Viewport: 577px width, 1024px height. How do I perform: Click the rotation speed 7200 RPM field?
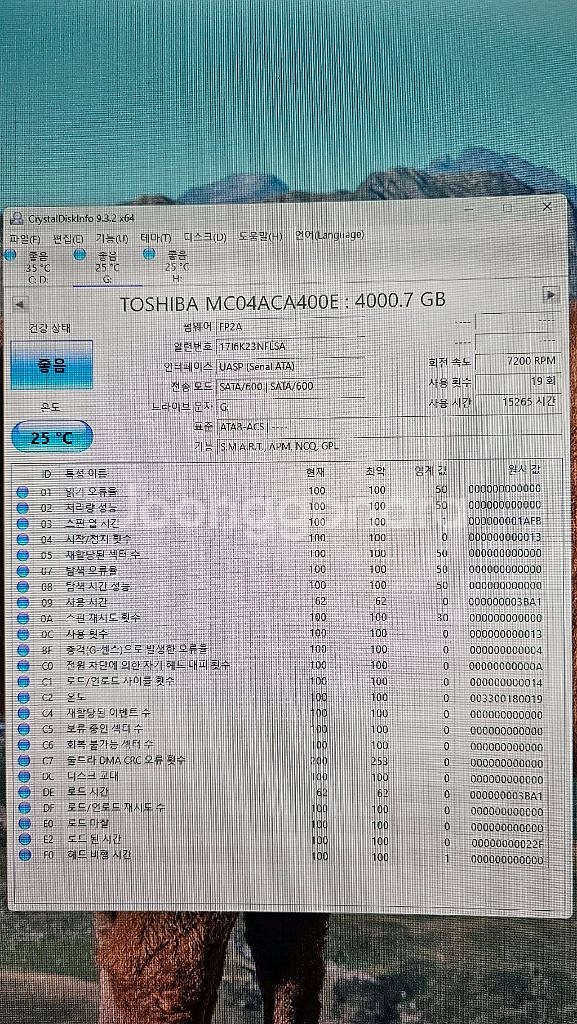[518, 361]
